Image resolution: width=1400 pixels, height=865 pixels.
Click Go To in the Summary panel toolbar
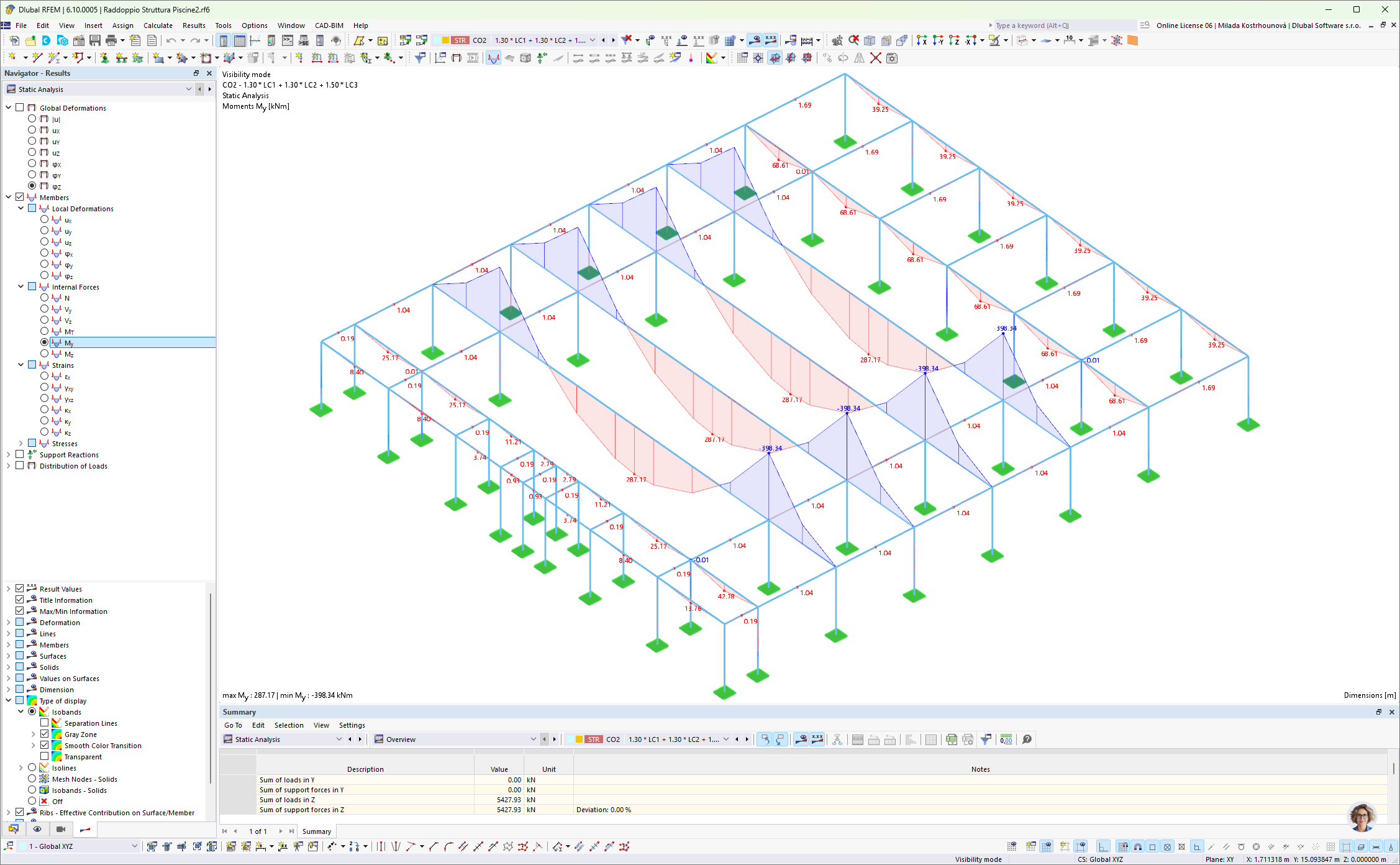[233, 725]
